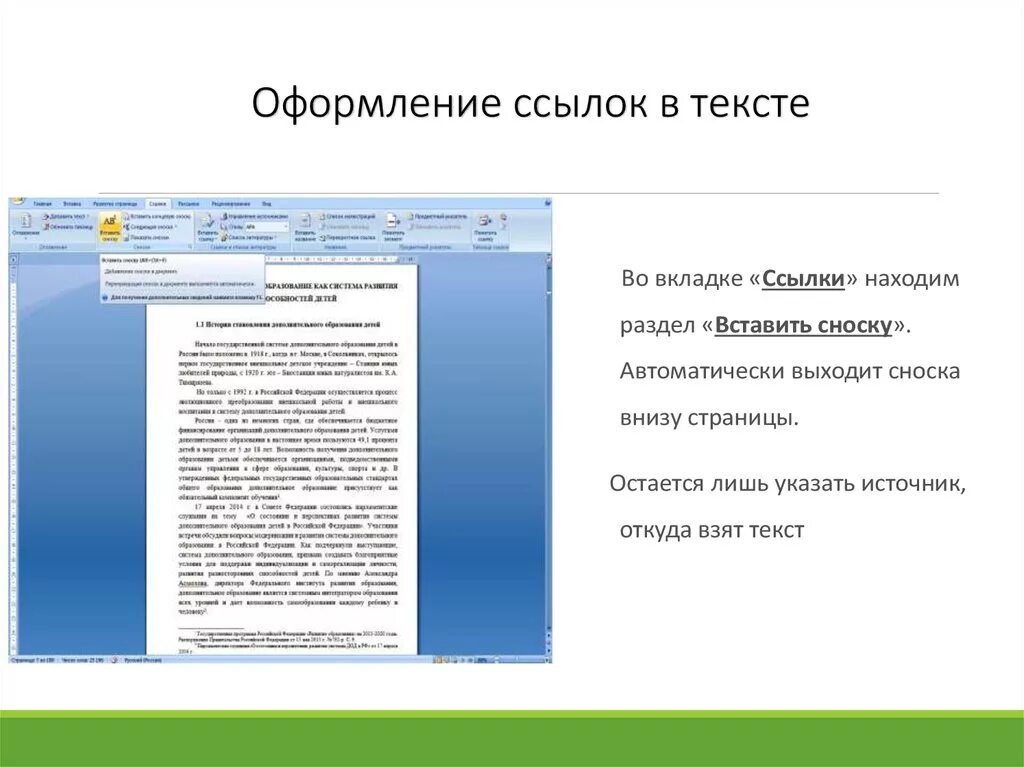This screenshot has width=1024, height=767.
Task: Click the slide title Оформление ссылок в тексте
Action: pyautogui.click(x=530, y=103)
